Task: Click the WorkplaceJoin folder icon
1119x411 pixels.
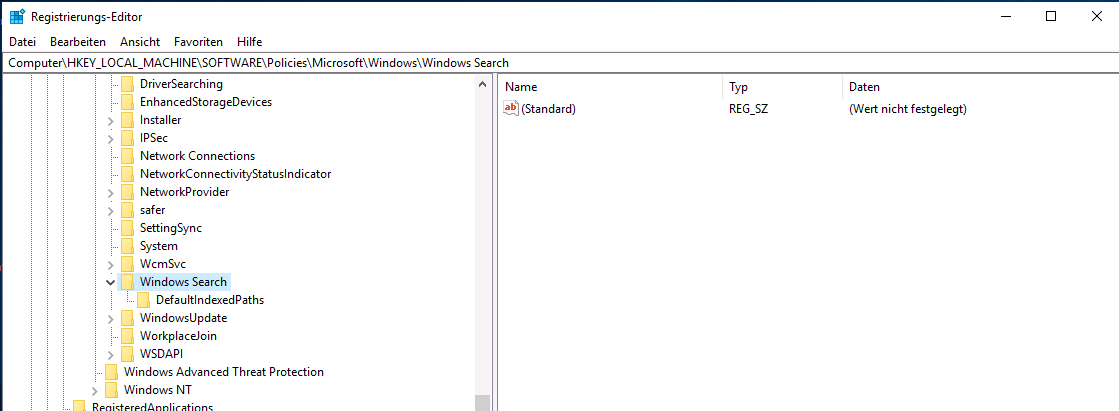Action: pos(128,335)
